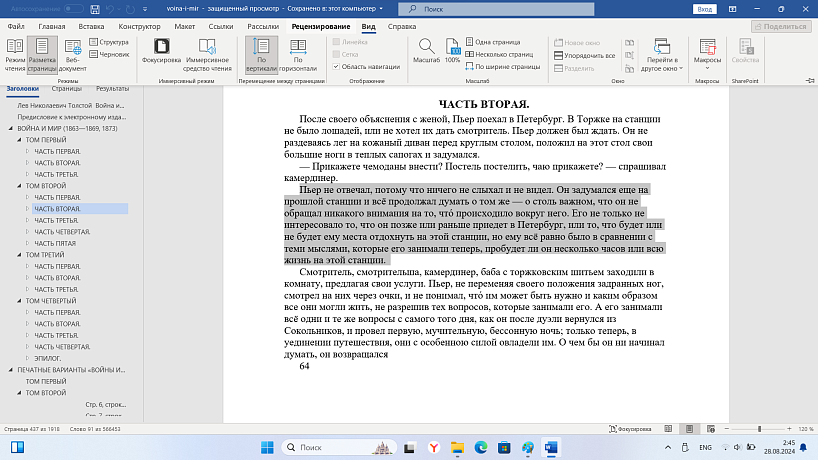The image size is (818, 460).
Task: Open the Рецензирование ribbon tab
Action: click(x=321, y=27)
